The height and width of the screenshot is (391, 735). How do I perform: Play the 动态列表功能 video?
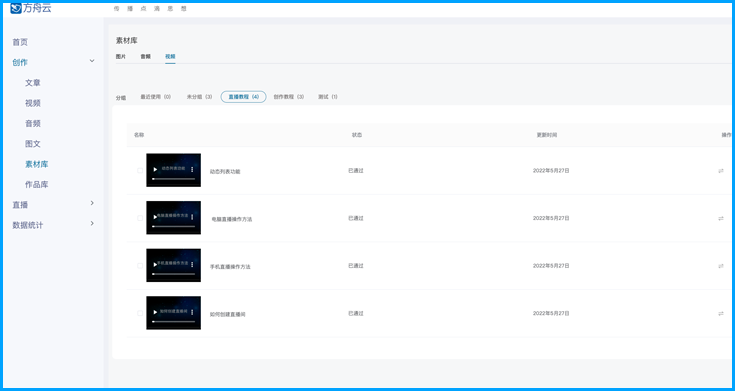(155, 170)
